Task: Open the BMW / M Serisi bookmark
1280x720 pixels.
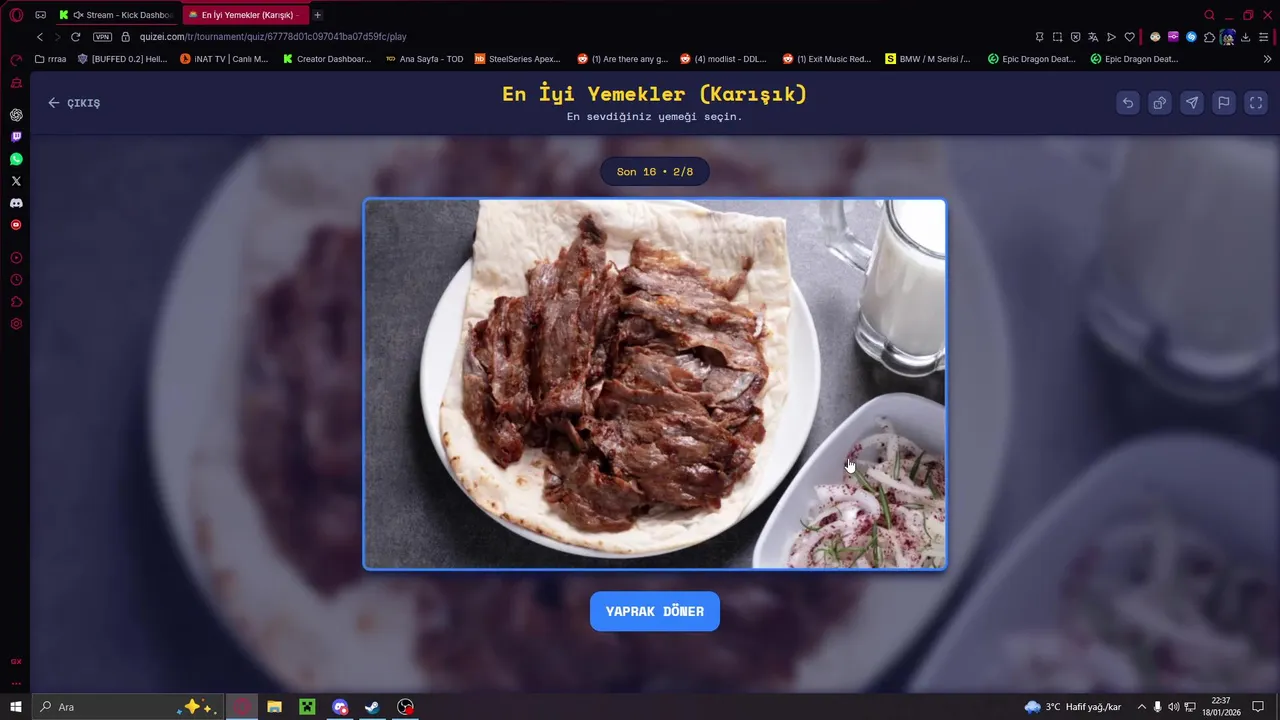Action: tap(928, 59)
